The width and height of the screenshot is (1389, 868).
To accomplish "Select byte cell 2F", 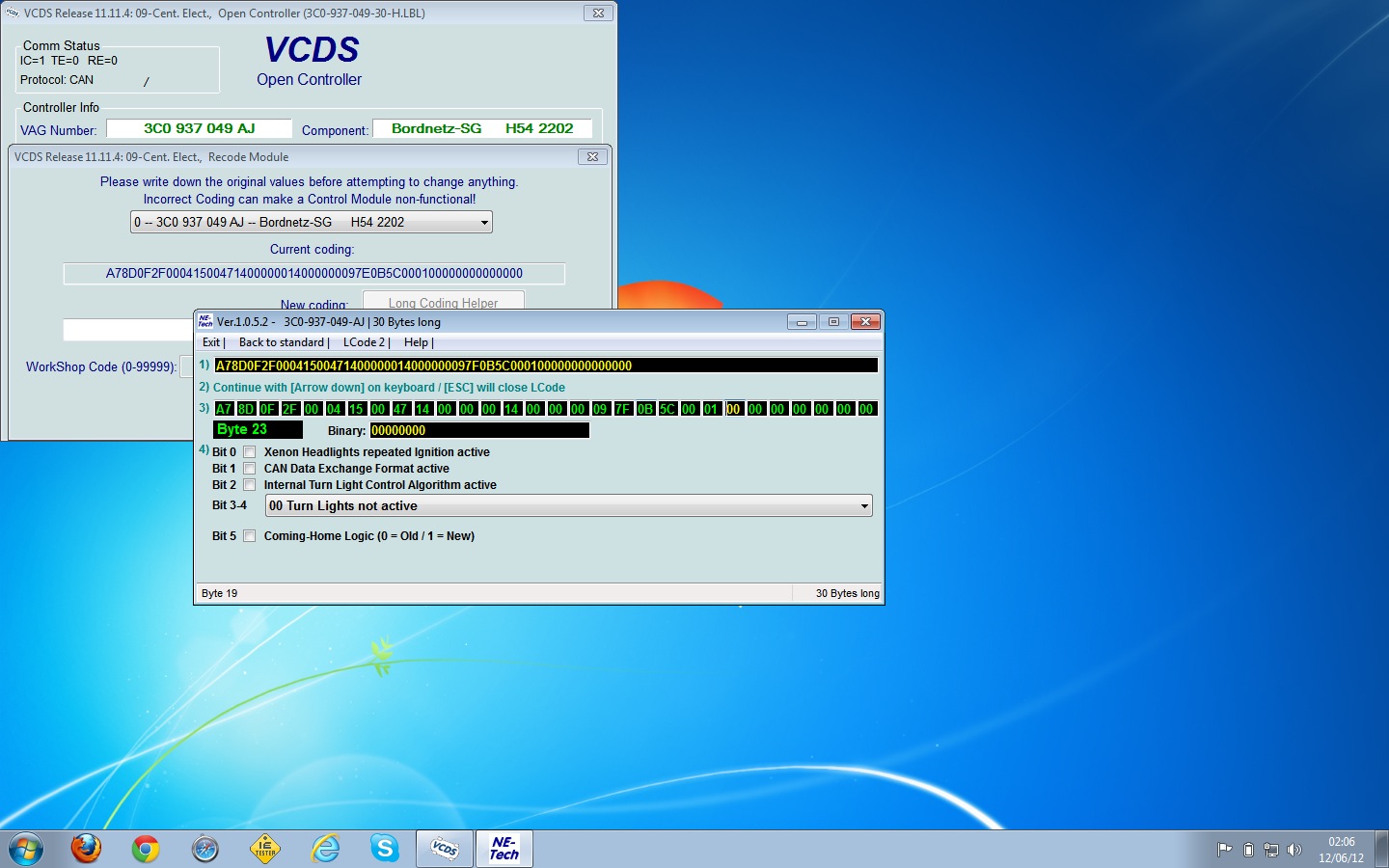I will (290, 409).
